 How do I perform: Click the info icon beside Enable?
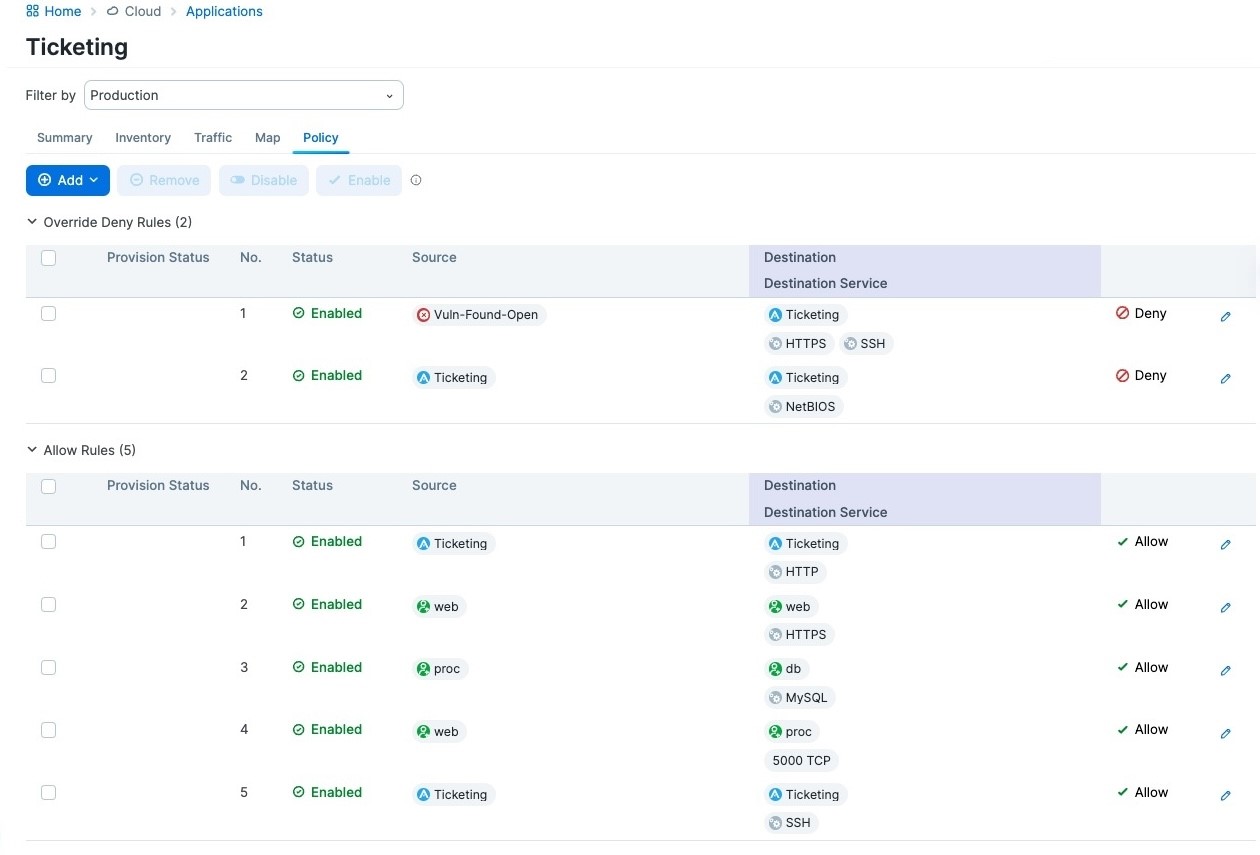416,181
